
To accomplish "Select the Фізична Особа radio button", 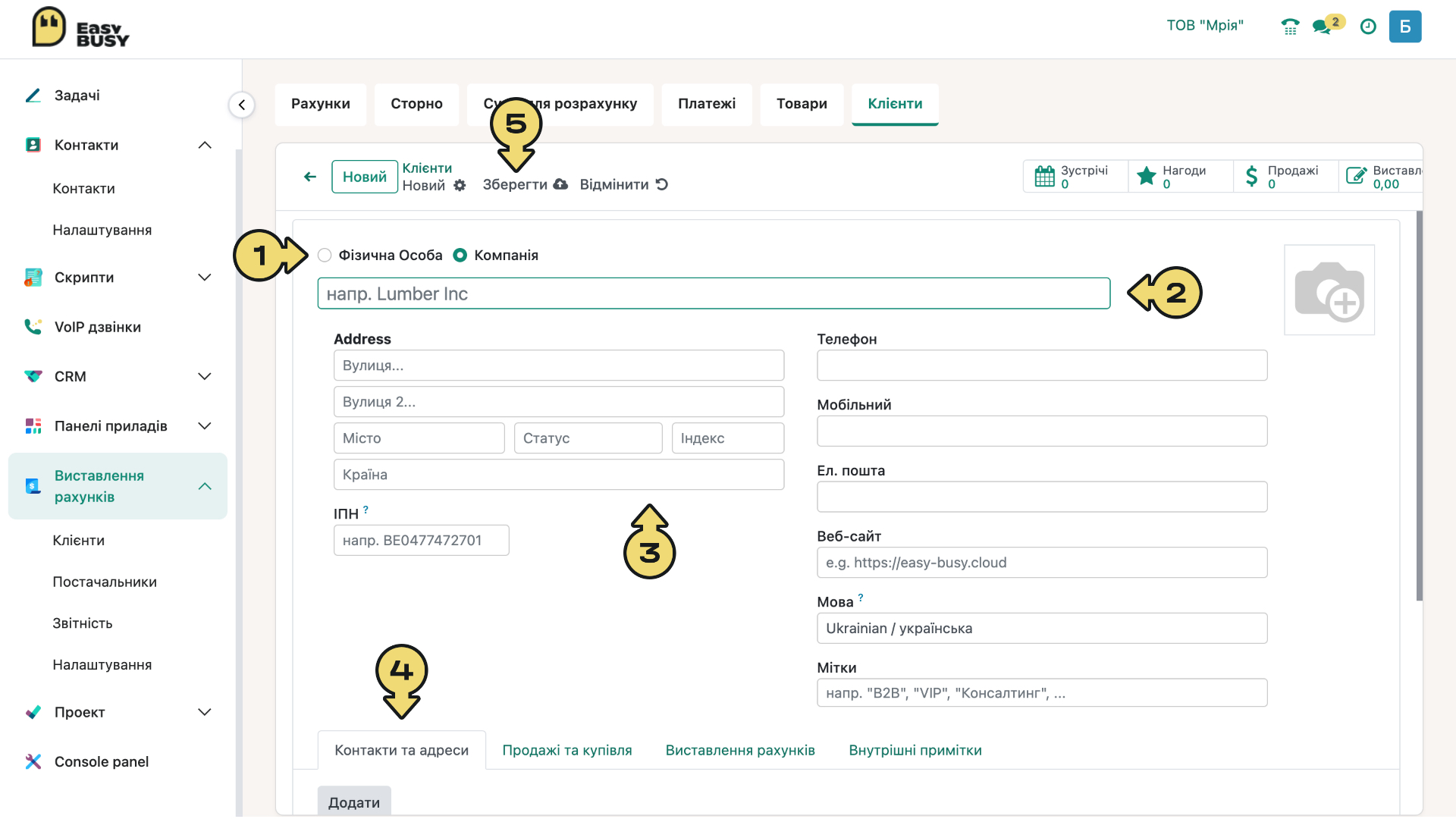I will point(325,256).
